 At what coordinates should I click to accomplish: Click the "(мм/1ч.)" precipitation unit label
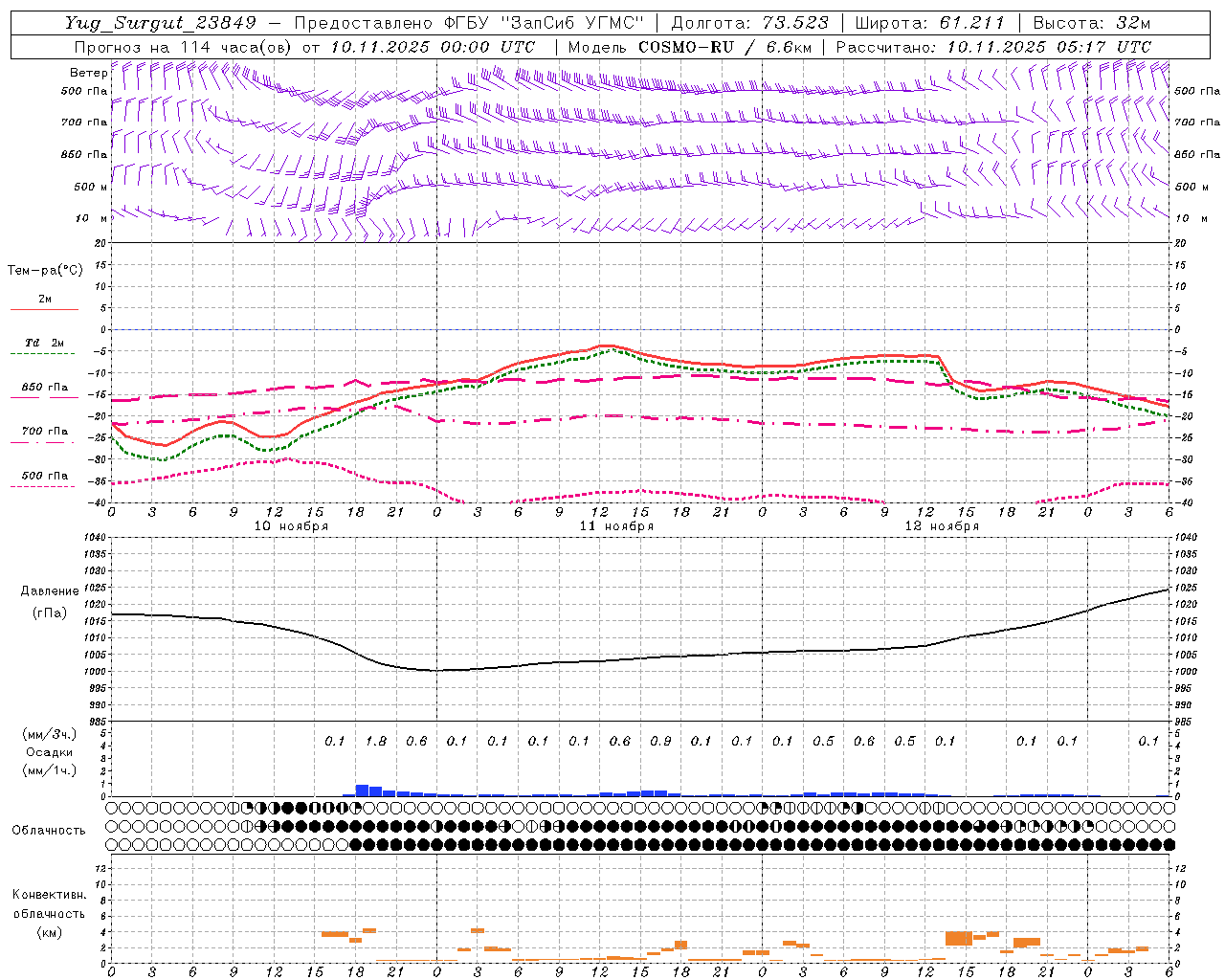(x=50, y=770)
